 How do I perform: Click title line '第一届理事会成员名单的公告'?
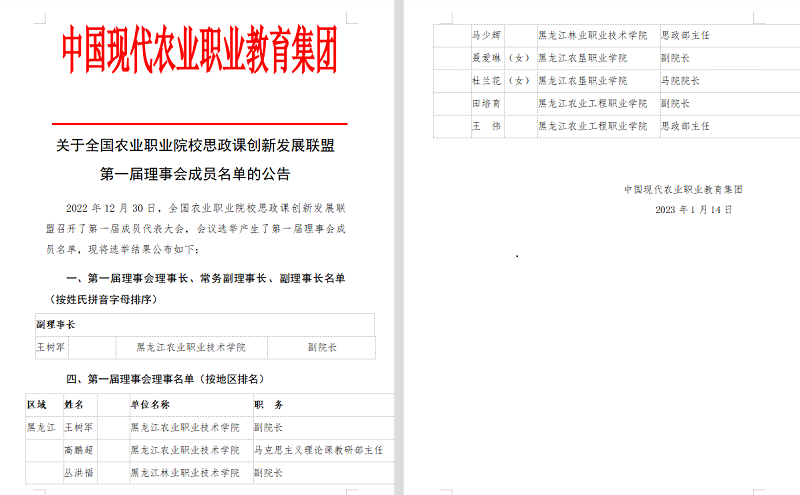(195, 175)
